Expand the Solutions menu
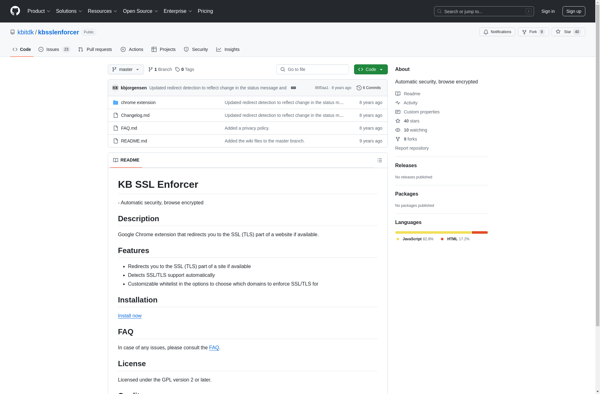This screenshot has width=600, height=394. click(x=69, y=11)
